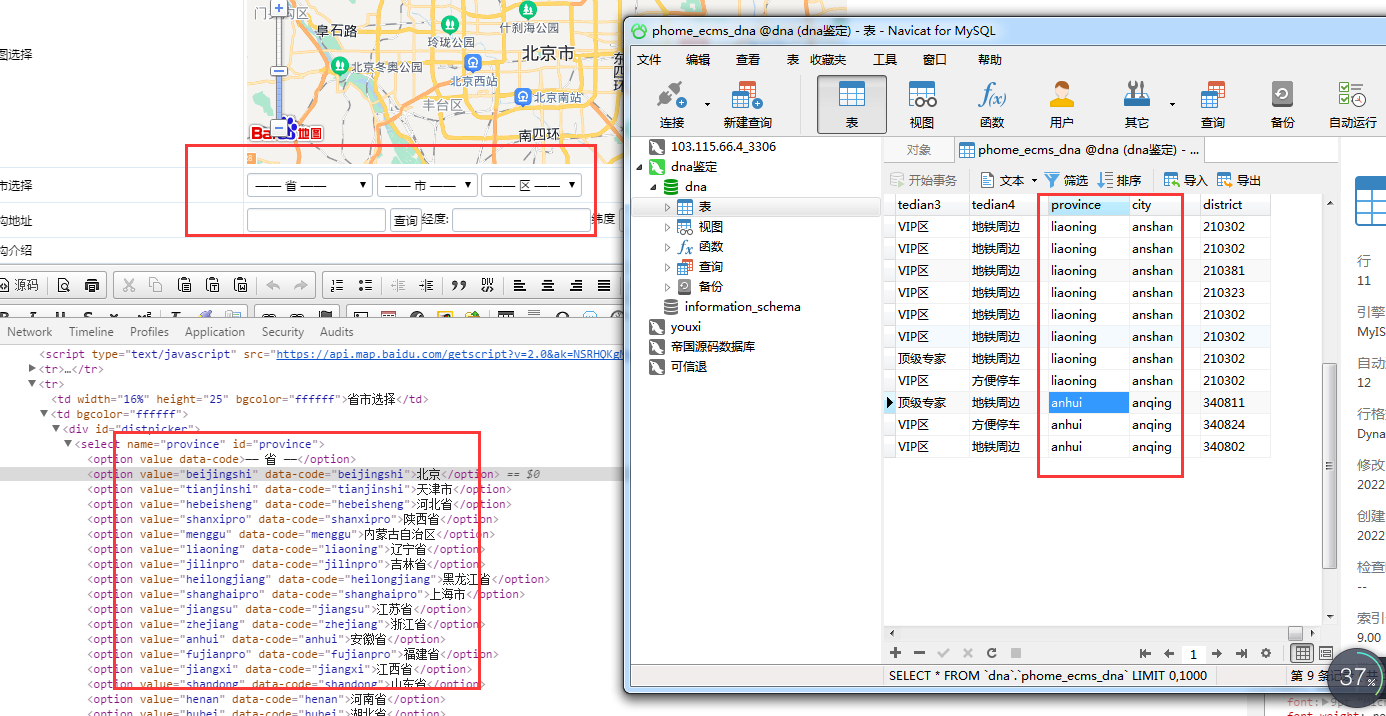Click the print icon in editor toolbar
This screenshot has width=1386, height=716.
point(91,285)
